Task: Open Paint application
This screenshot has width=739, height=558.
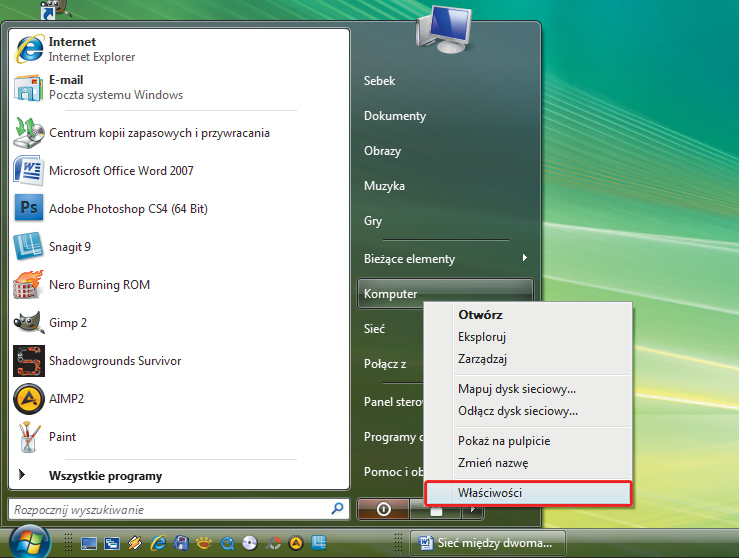Action: tap(62, 437)
